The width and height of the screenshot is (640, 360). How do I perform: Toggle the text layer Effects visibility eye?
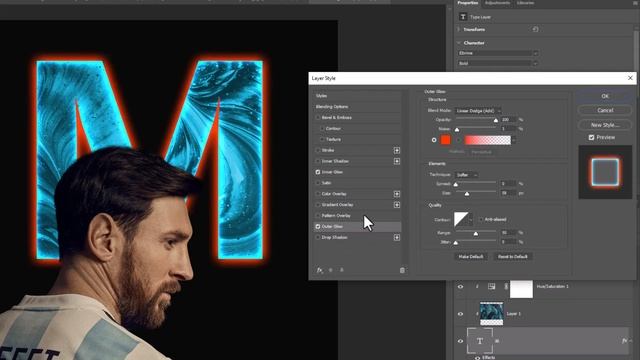click(477, 358)
